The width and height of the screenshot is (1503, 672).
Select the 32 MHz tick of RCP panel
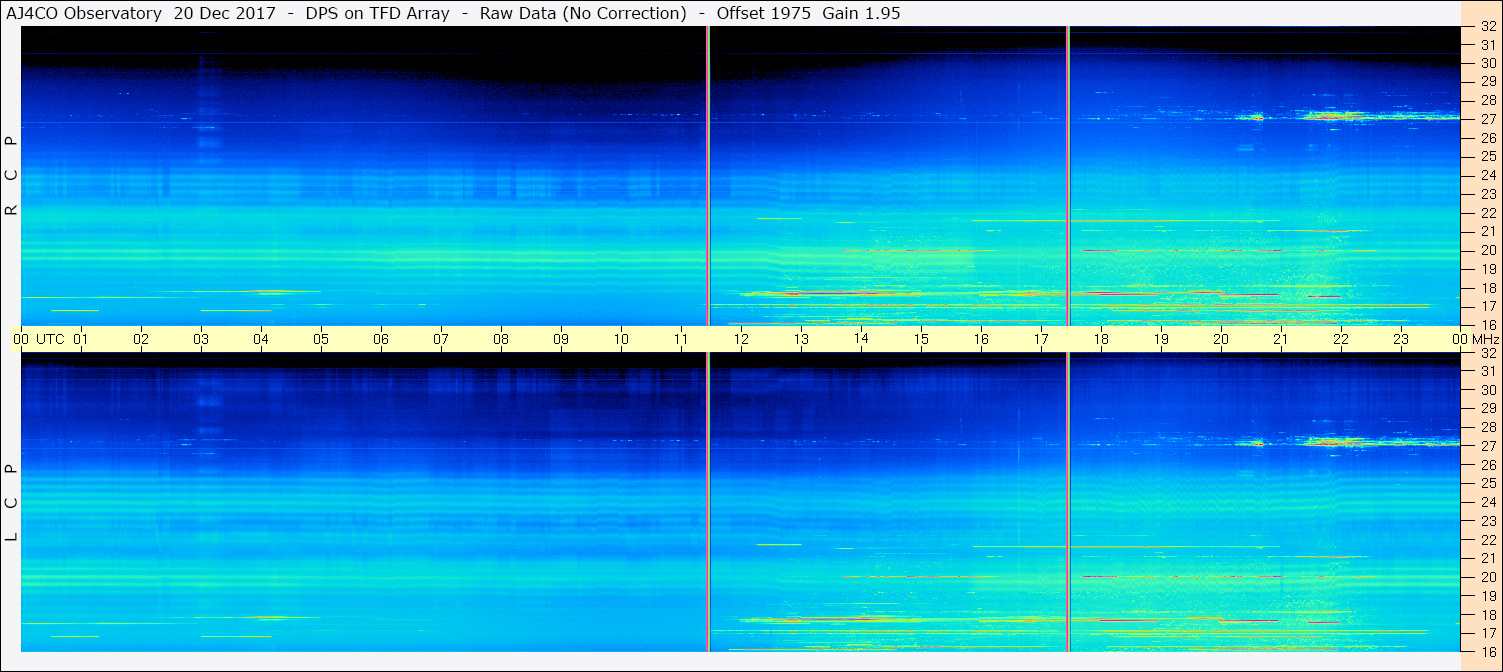tap(1487, 28)
